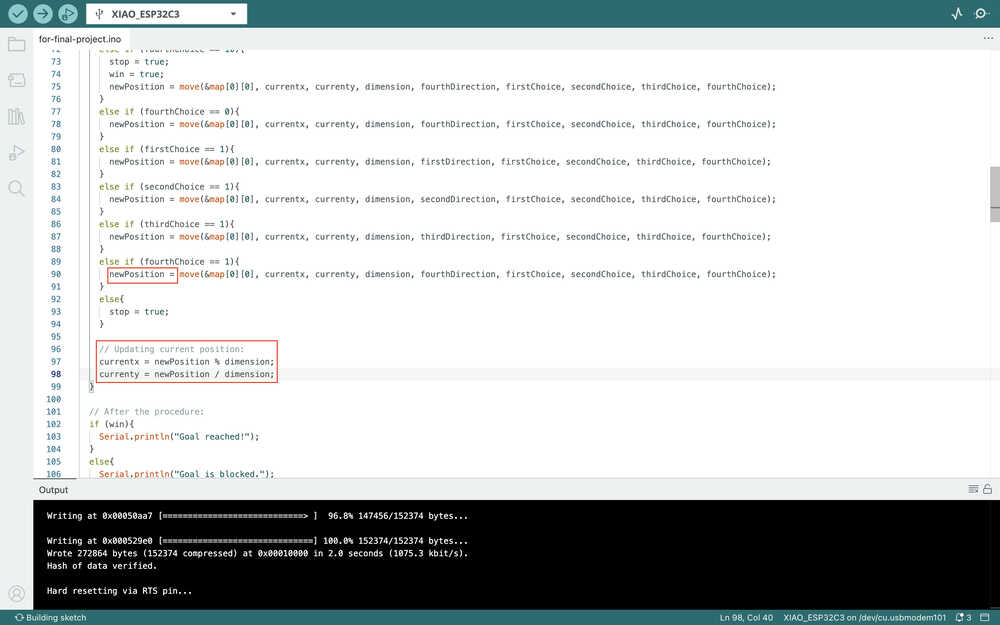Click 'else if (fourthChoice == 1){' on line 89

(169, 262)
